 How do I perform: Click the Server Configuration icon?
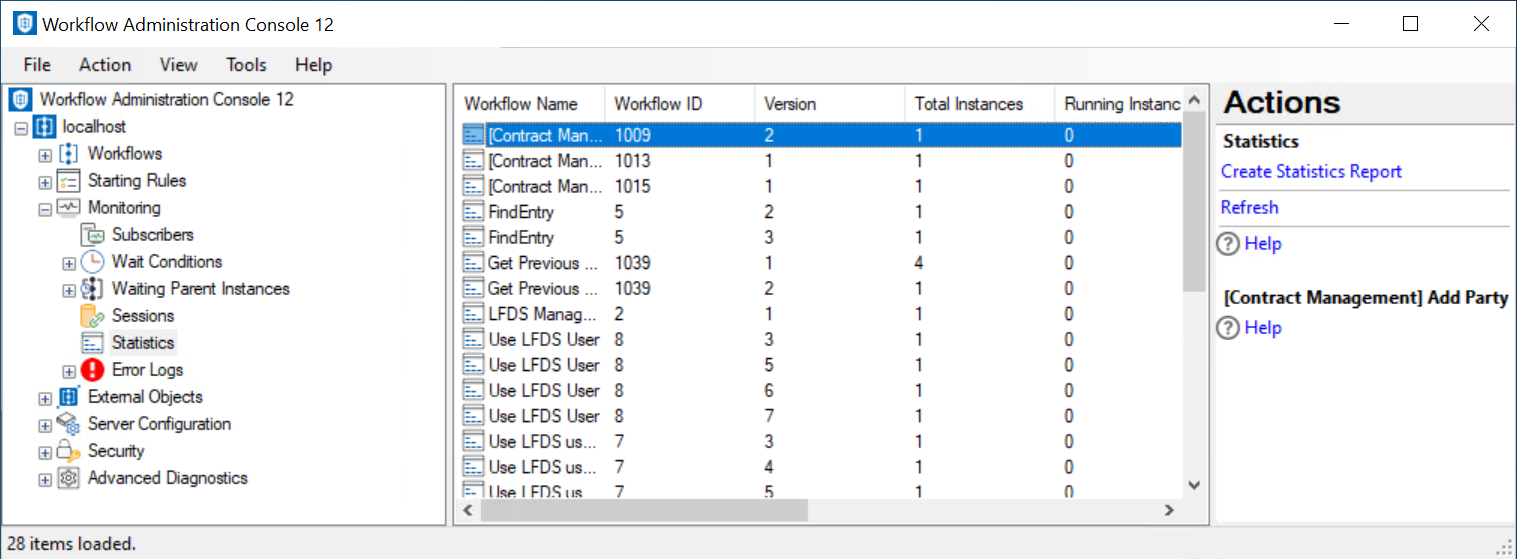[68, 424]
